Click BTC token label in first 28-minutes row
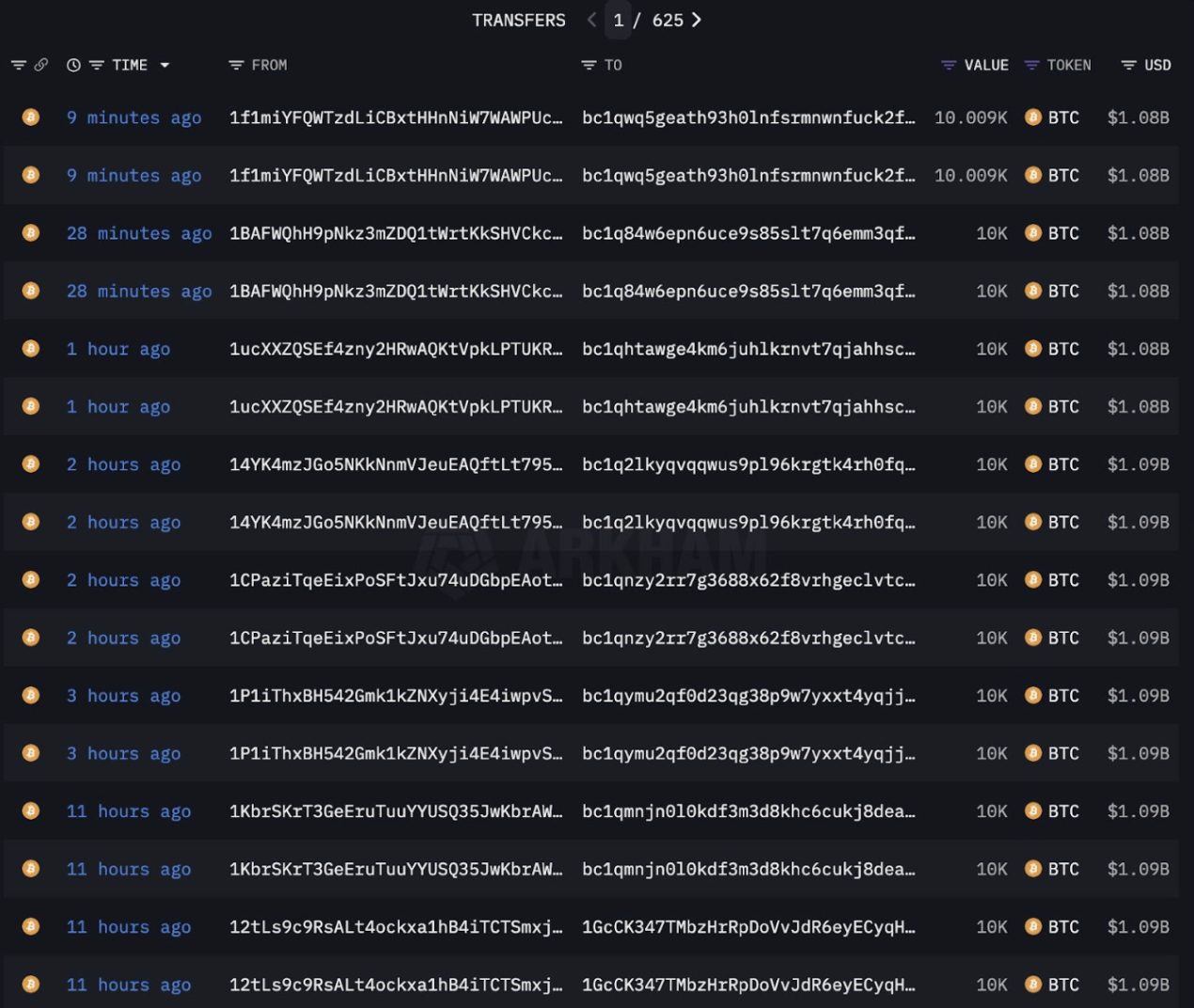1194x1008 pixels. [1063, 233]
